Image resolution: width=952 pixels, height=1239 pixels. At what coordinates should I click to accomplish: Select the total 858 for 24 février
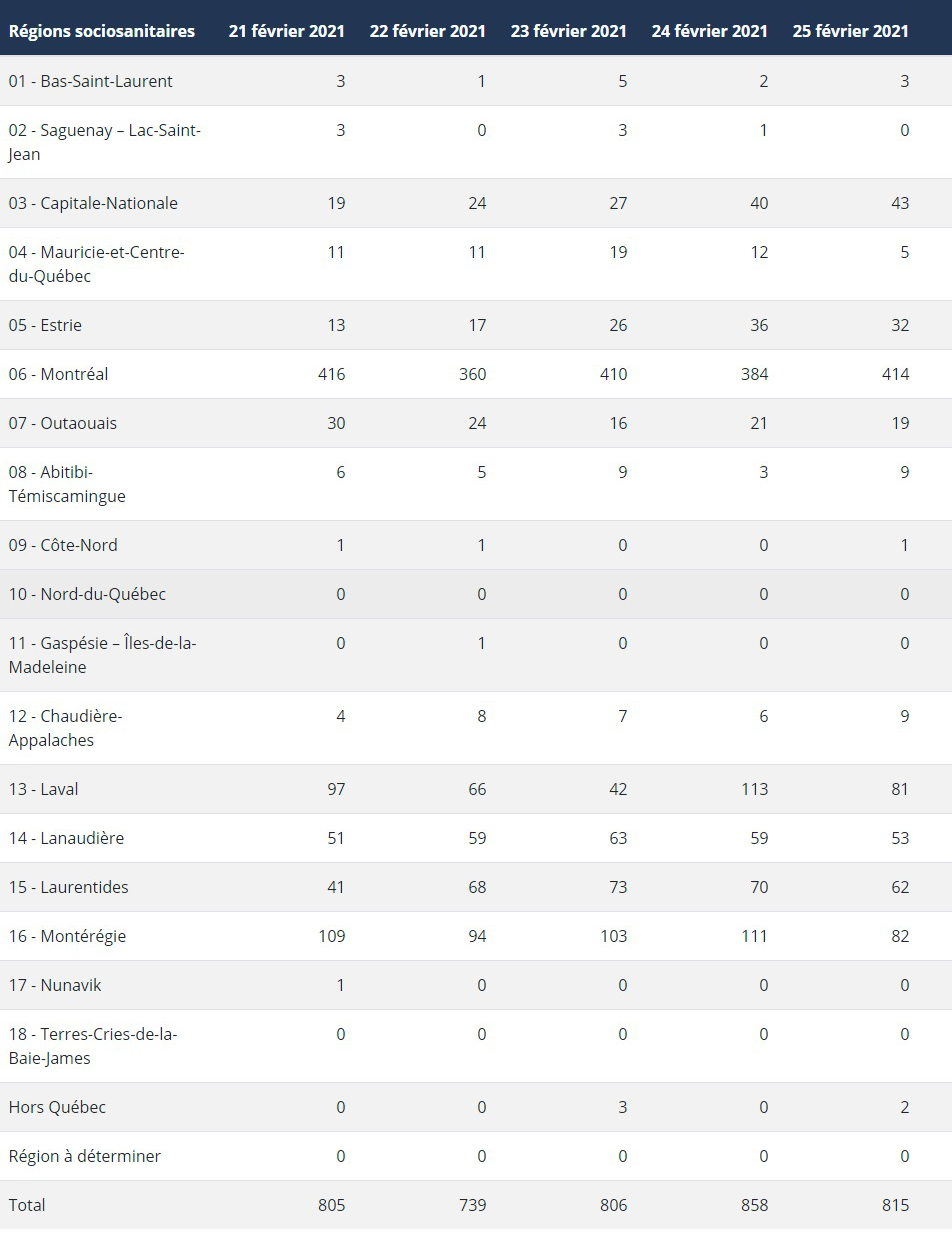[x=755, y=1205]
